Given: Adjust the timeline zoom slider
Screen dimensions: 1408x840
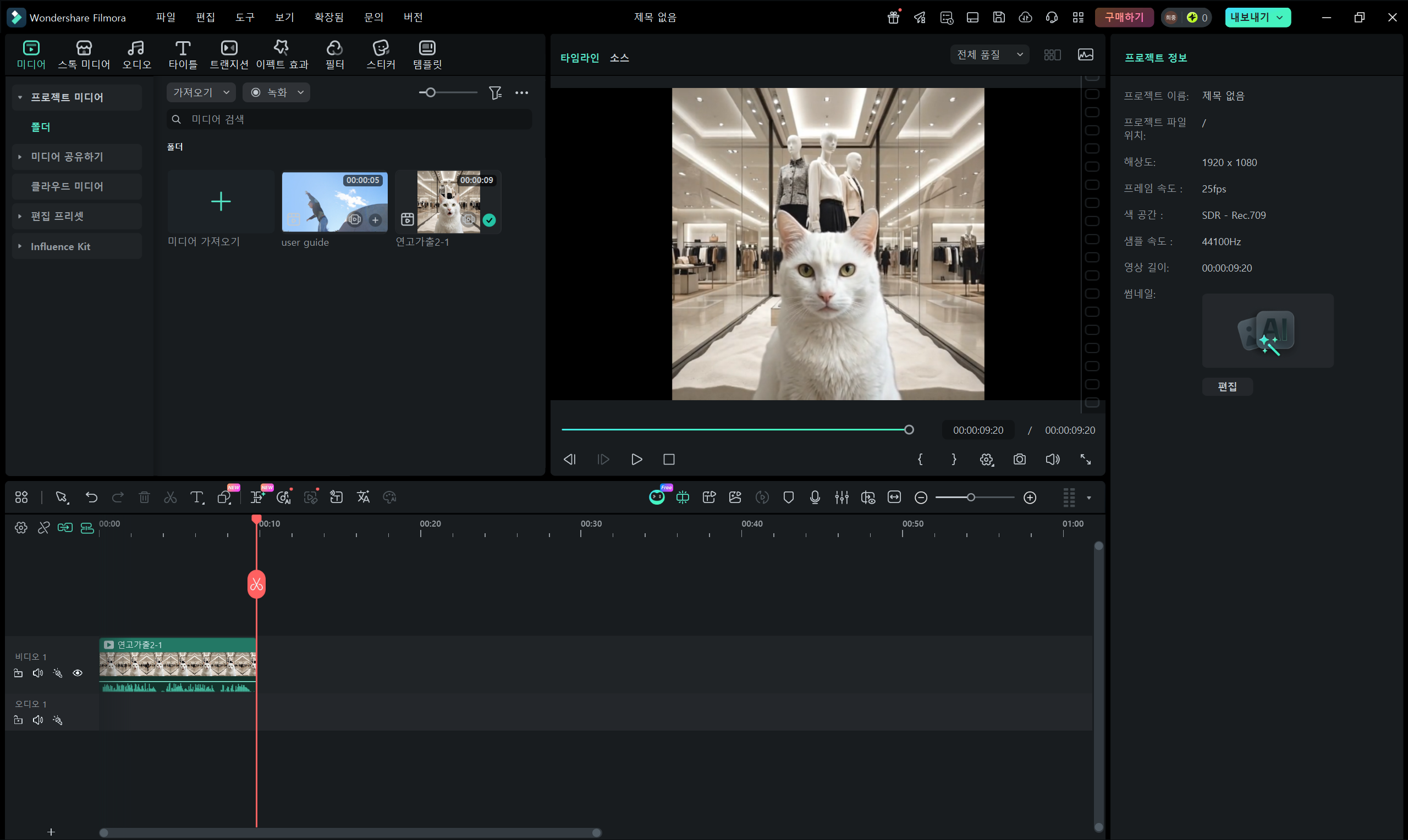Looking at the screenshot, I should pos(970,497).
